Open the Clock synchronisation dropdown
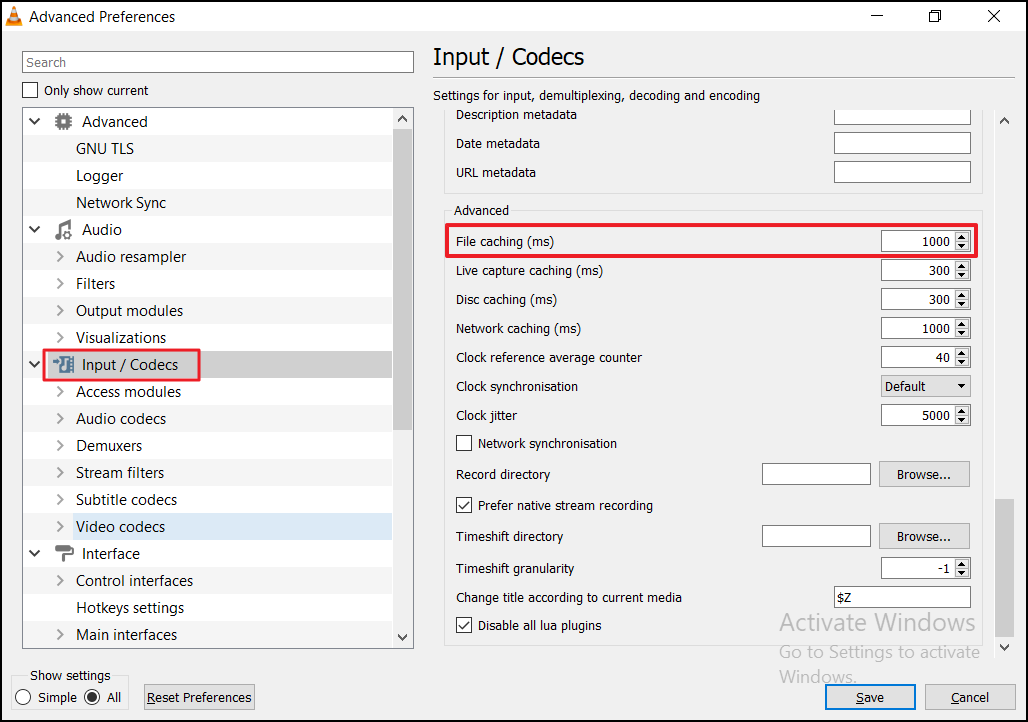The width and height of the screenshot is (1028, 722). (926, 387)
